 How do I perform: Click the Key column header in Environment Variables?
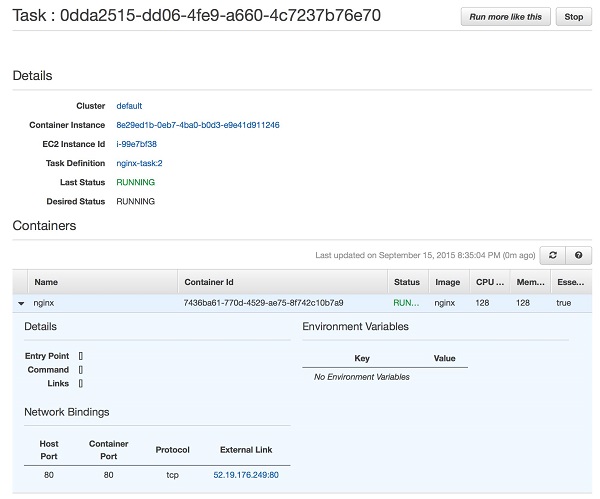362,358
